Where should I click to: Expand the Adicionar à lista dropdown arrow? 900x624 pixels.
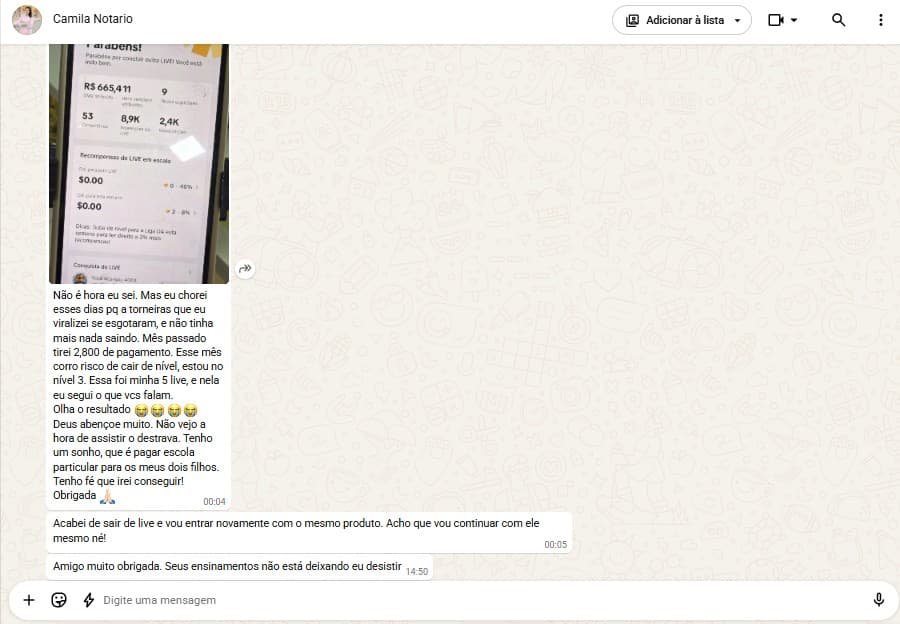click(x=738, y=21)
